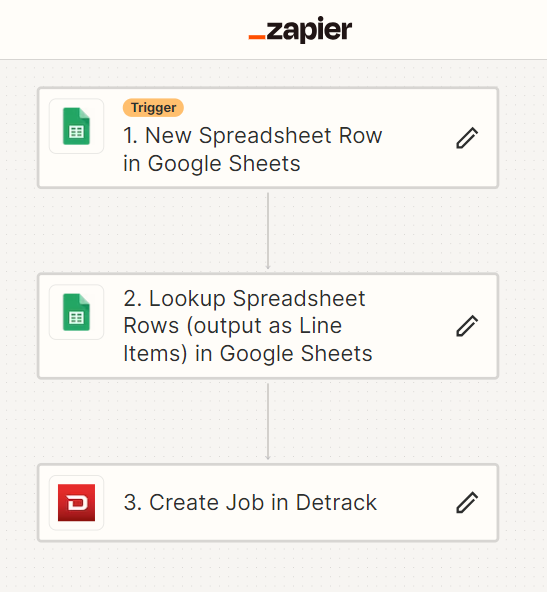Click the connector line between steps 1 and 2
Image resolution: width=547 pixels, height=592 pixels.
268,230
